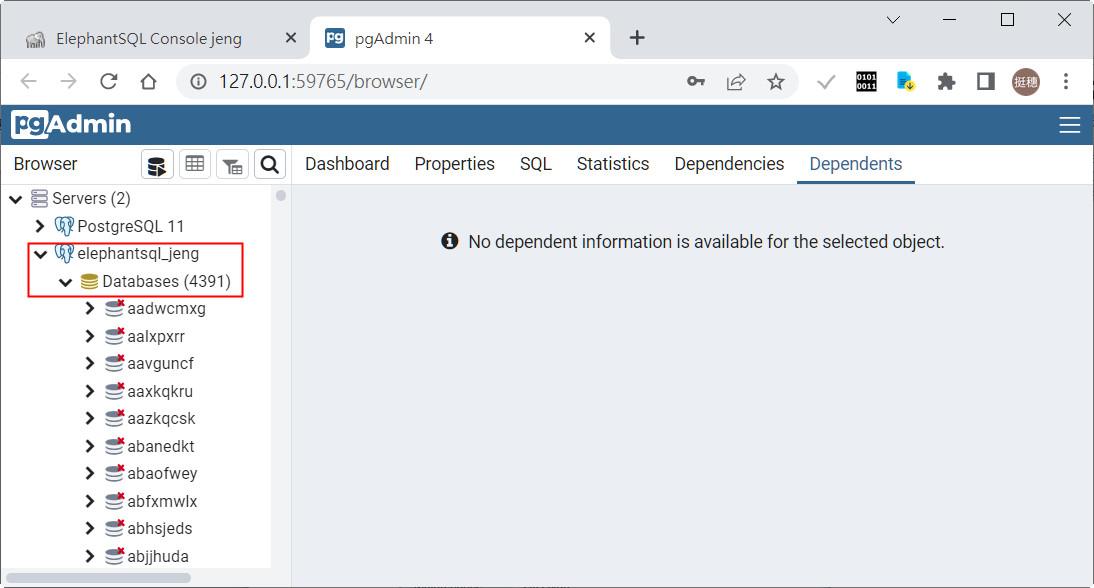View site information icon in address bar

click(x=198, y=82)
